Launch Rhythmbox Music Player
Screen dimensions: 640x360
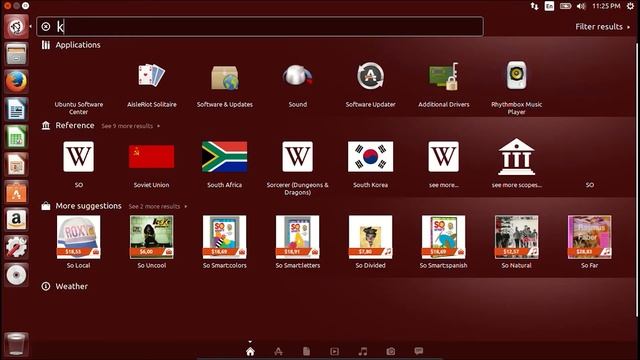(516, 88)
